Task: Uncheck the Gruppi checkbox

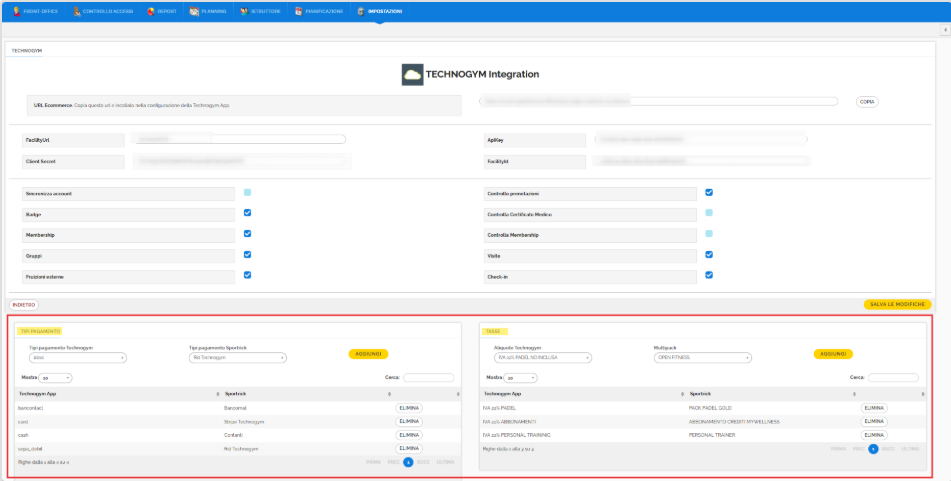Action: pyautogui.click(x=247, y=255)
